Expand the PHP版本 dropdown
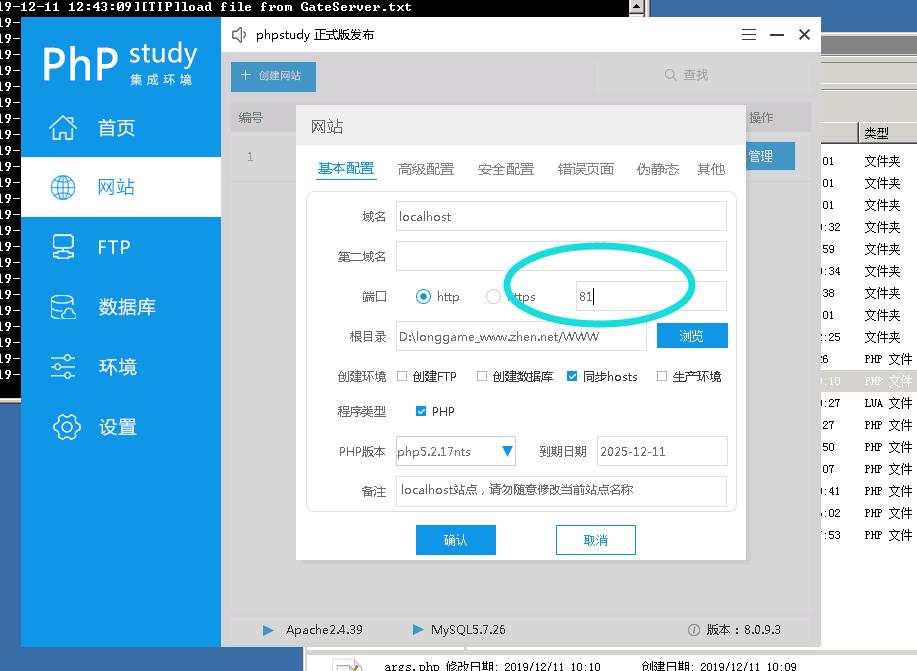 507,452
